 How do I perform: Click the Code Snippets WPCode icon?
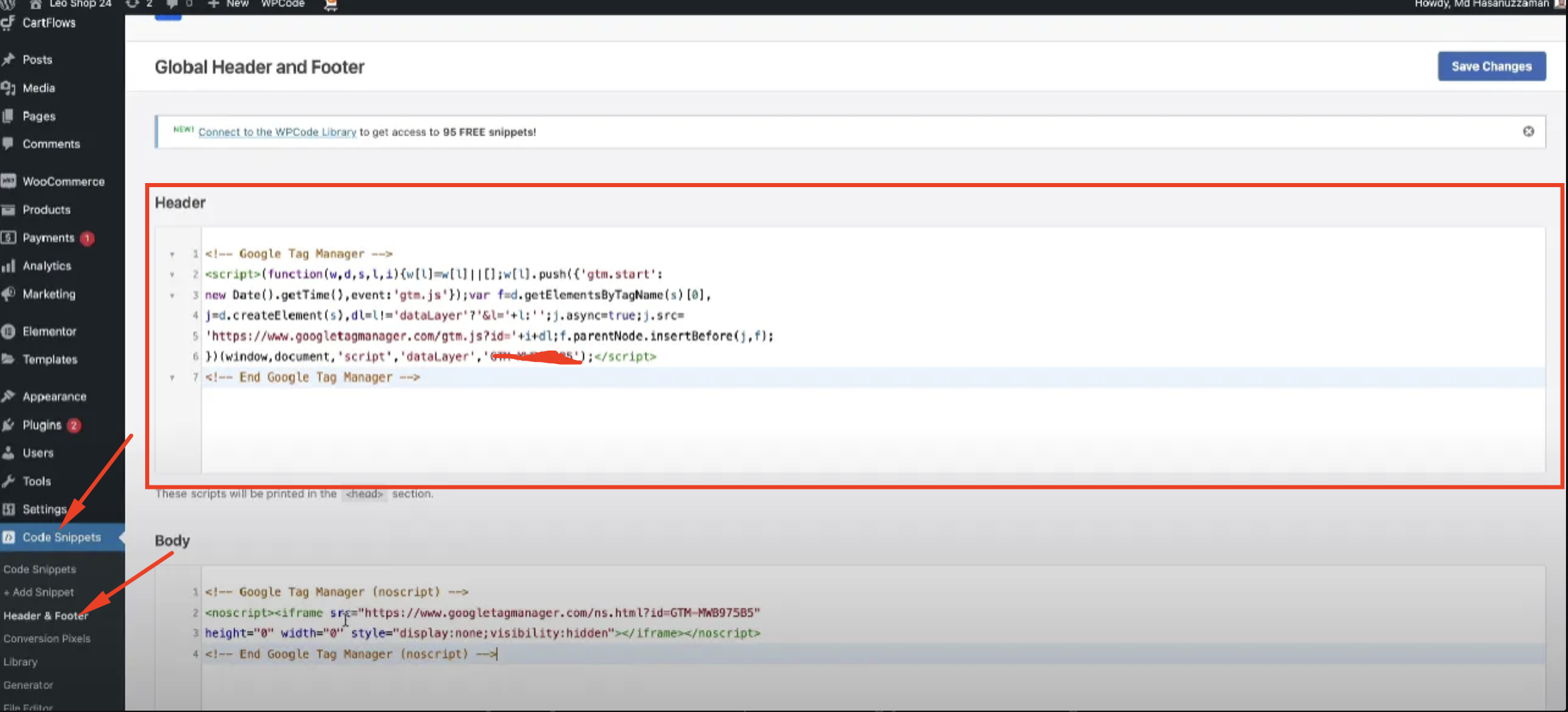pyautogui.click(x=9, y=537)
